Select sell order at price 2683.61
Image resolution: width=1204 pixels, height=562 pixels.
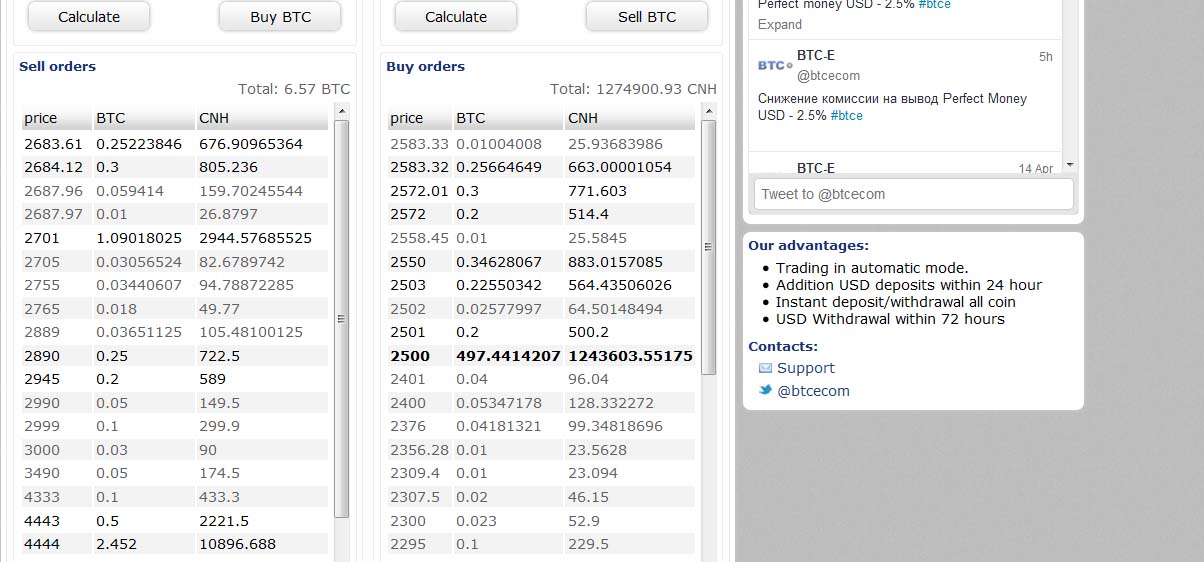coord(175,144)
